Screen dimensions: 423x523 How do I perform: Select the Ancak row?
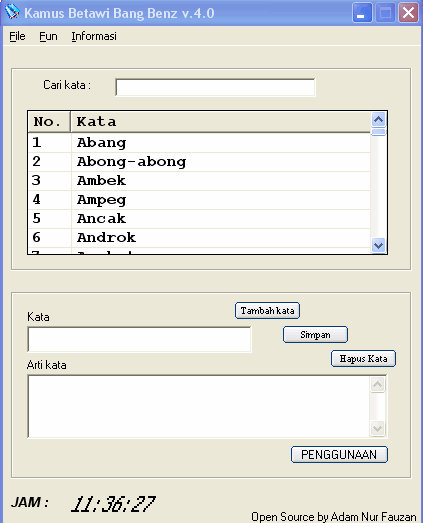(x=199, y=219)
